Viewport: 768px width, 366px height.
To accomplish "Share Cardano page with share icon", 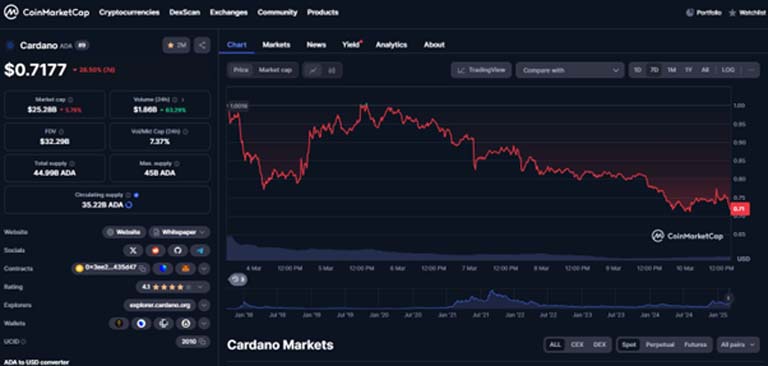I will pos(202,46).
